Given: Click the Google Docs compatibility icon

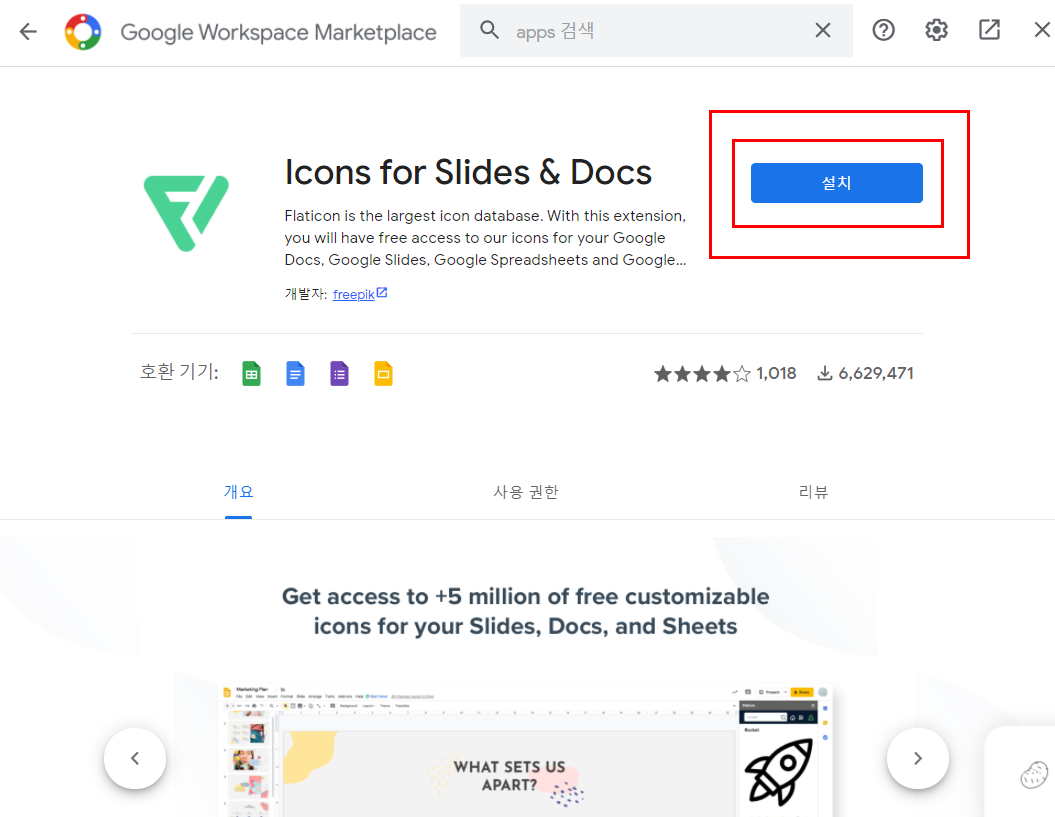Looking at the screenshot, I should [295, 374].
